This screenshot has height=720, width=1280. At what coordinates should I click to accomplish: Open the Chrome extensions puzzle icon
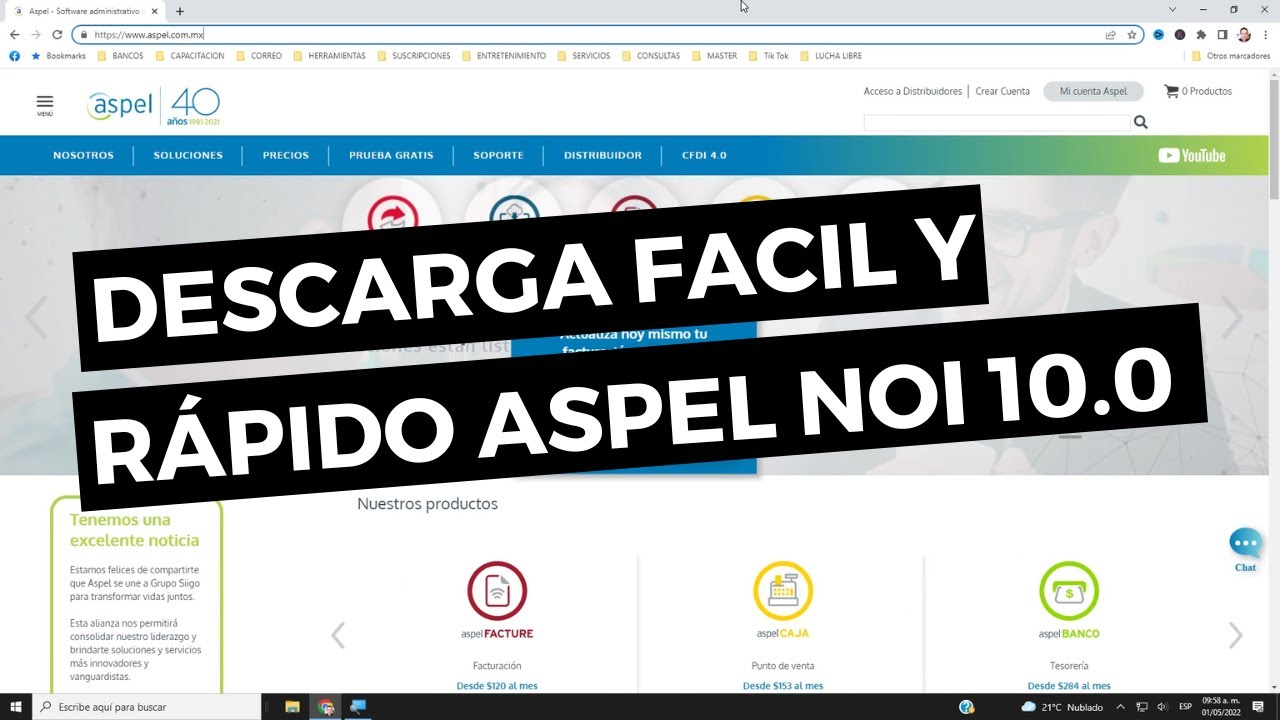pyautogui.click(x=1201, y=34)
